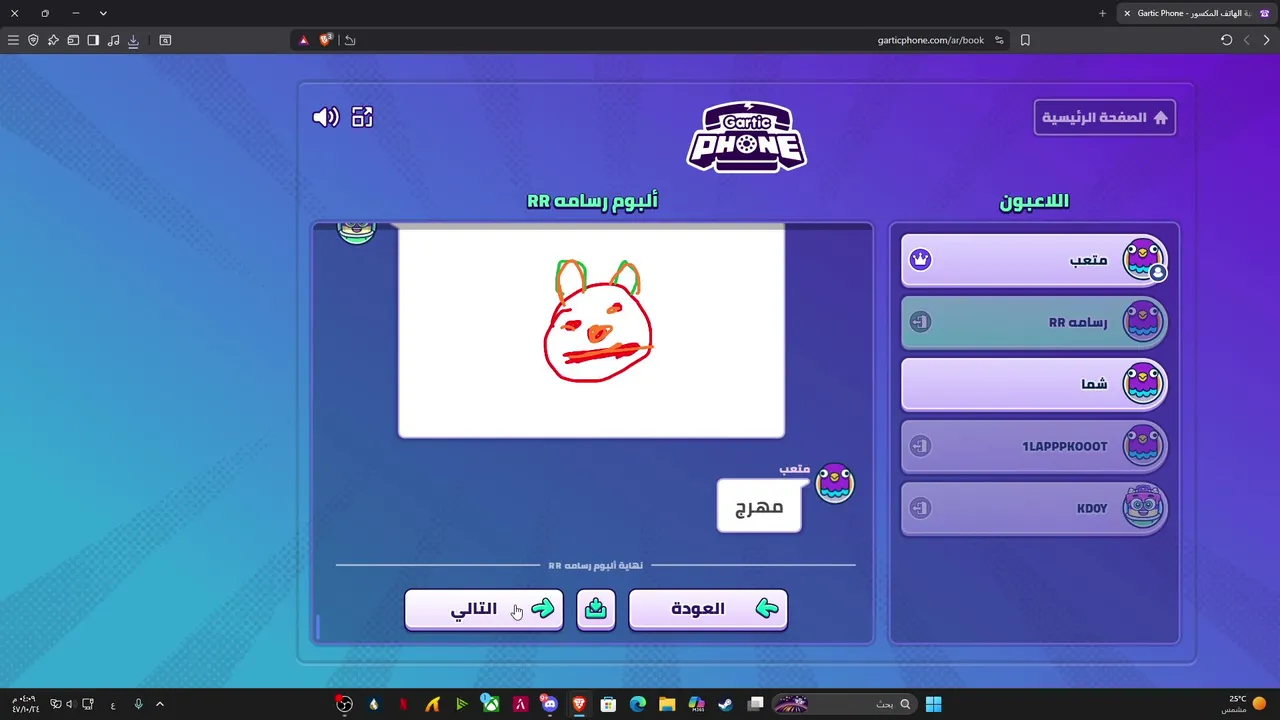
Task: Download the album with the save icon
Action: (x=596, y=609)
